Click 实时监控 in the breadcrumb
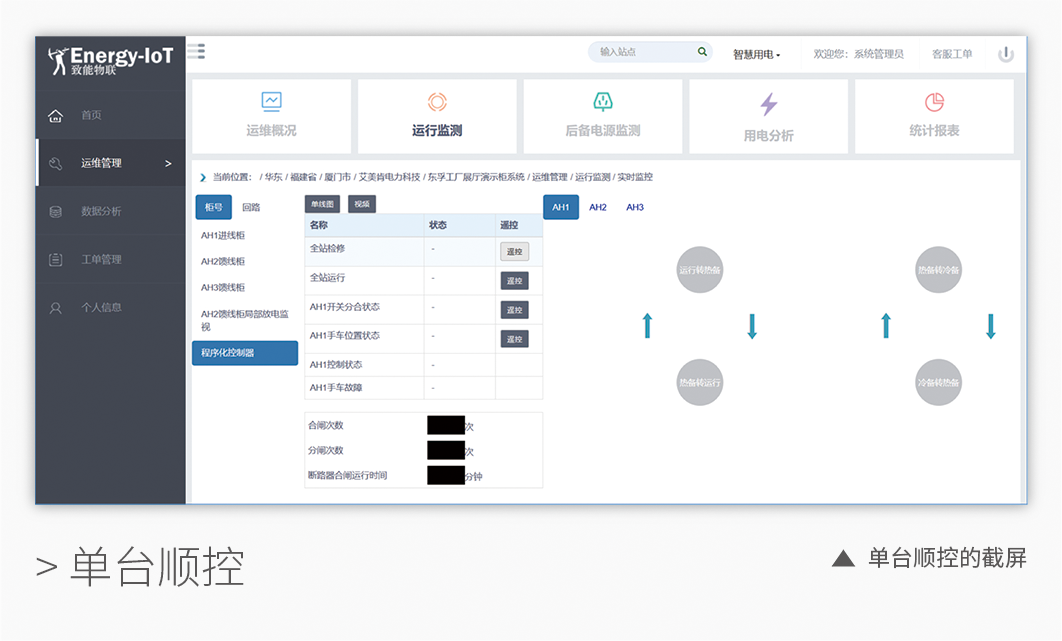 (x=635, y=178)
